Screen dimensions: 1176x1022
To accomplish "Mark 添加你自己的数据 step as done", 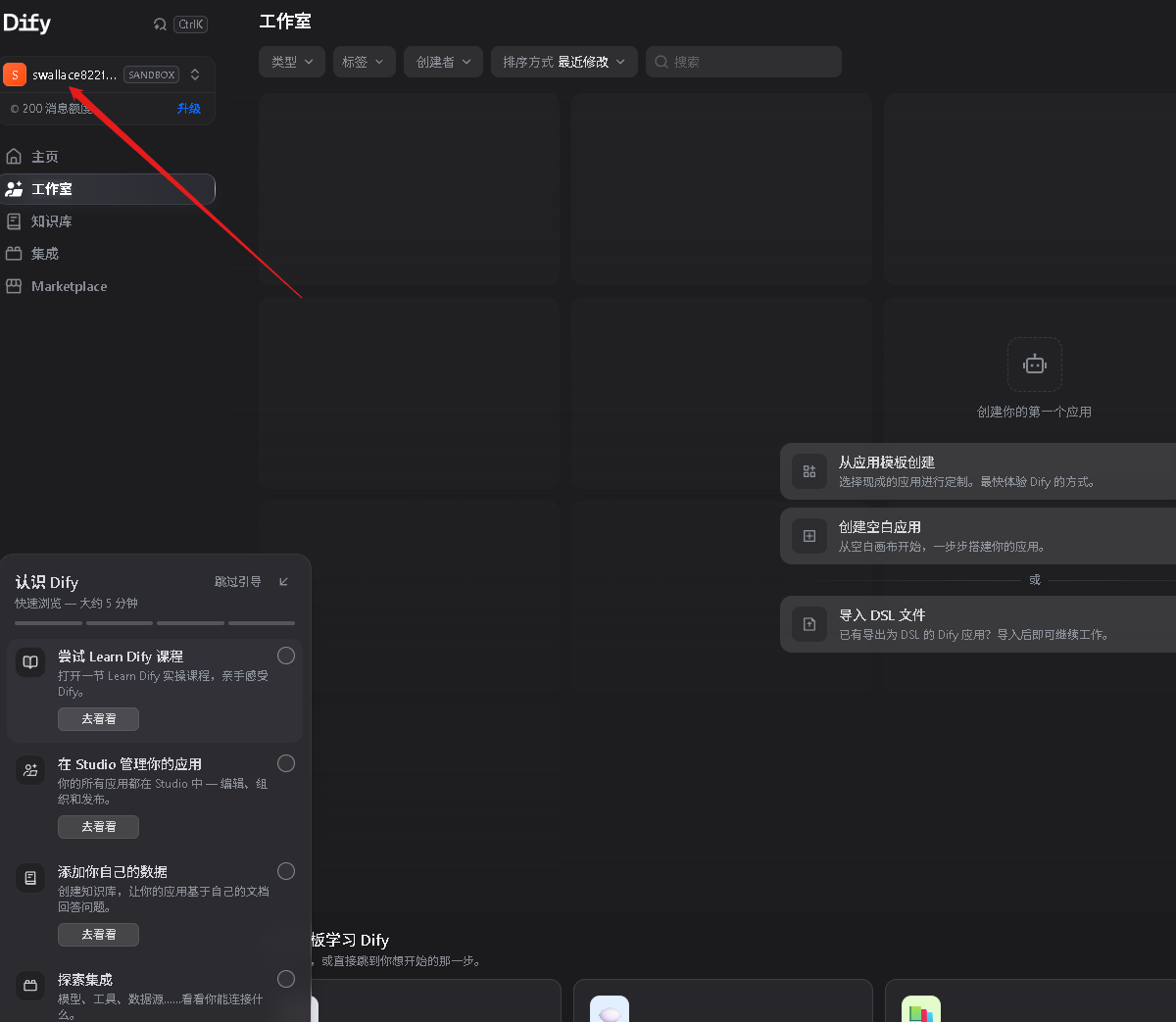I will coord(286,871).
